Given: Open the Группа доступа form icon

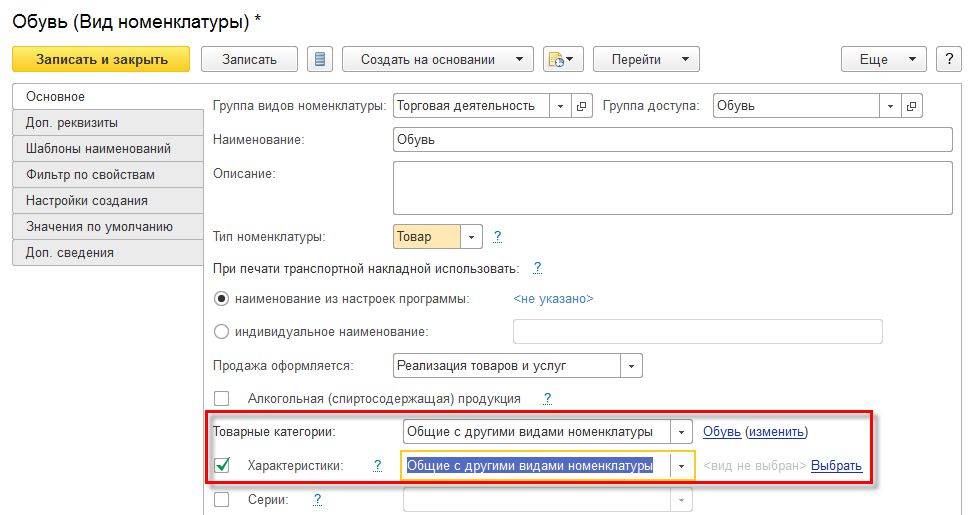Looking at the screenshot, I should 911,106.
